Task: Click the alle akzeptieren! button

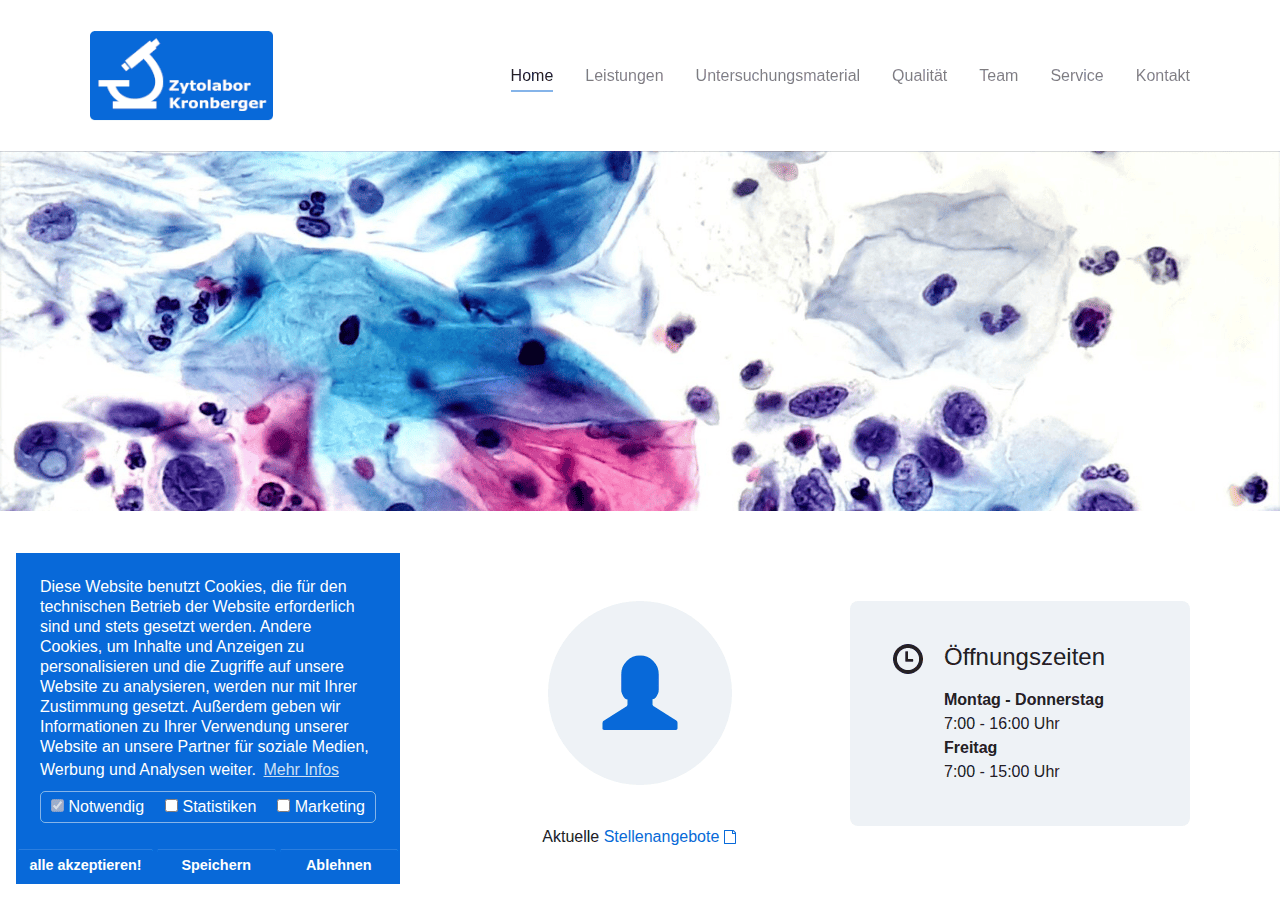Action: 85,866
